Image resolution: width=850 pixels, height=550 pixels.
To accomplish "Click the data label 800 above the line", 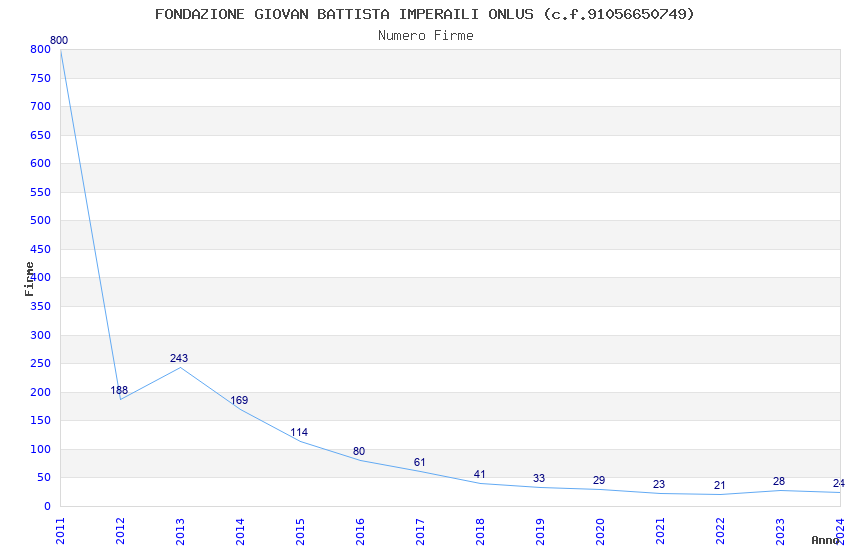I will 59,40.
